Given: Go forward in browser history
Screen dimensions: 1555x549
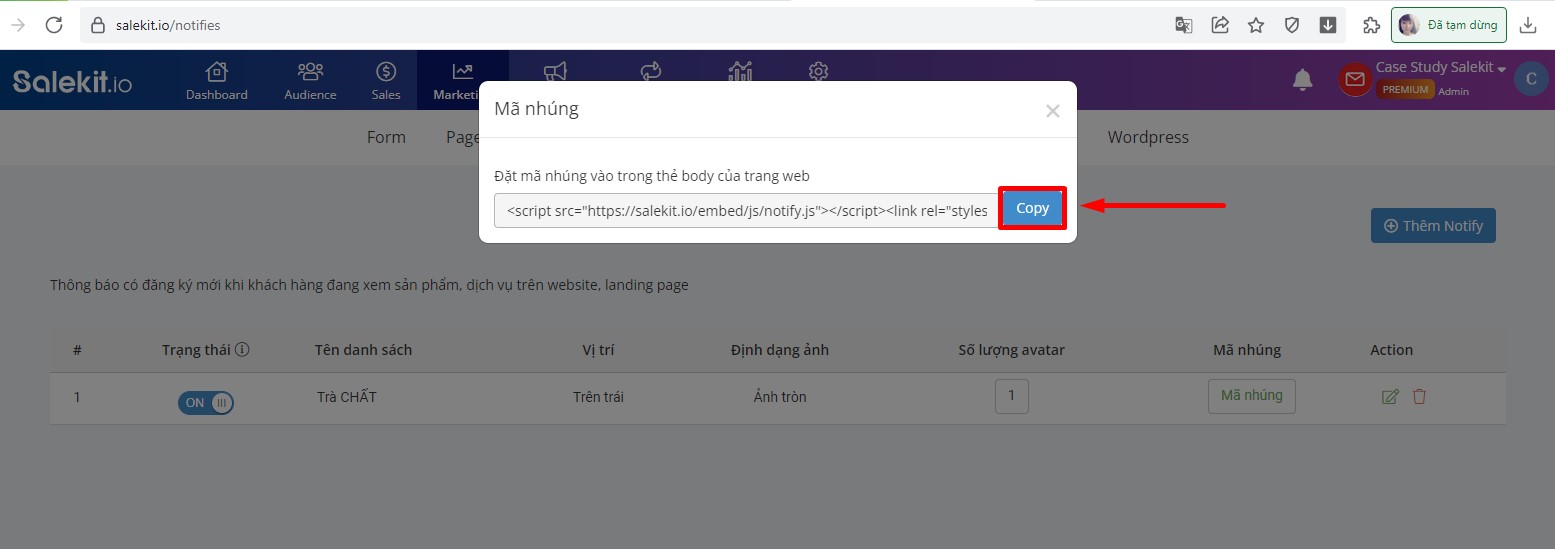Looking at the screenshot, I should tap(18, 25).
